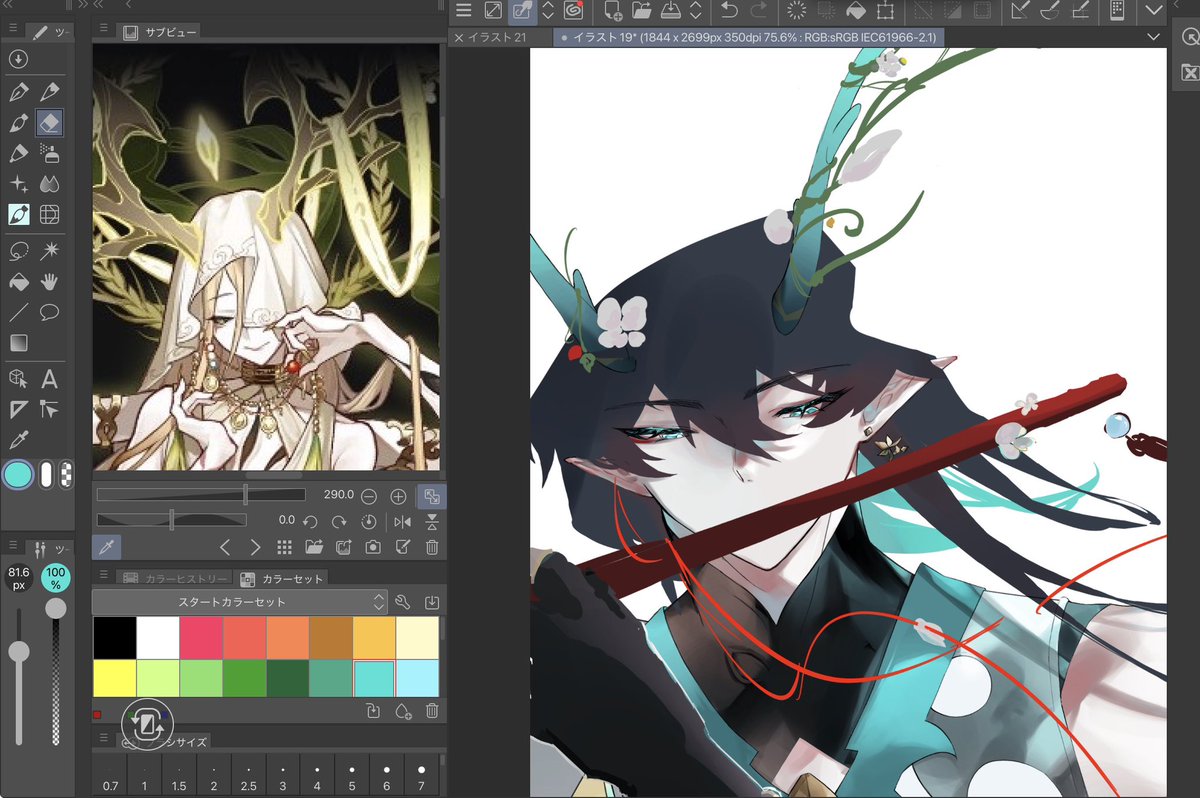
Task: Pick the red-pink color swatch
Action: tap(201, 637)
